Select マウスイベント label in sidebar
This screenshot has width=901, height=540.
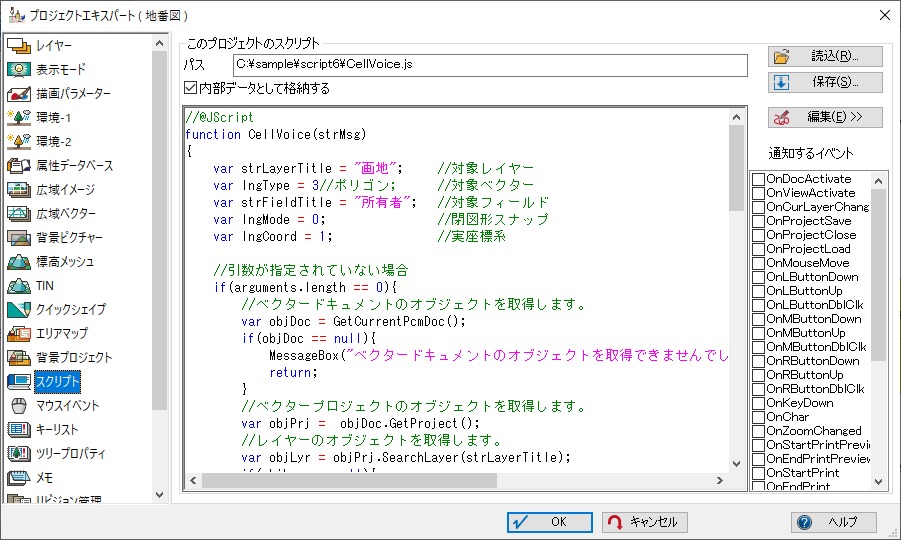(x=68, y=406)
